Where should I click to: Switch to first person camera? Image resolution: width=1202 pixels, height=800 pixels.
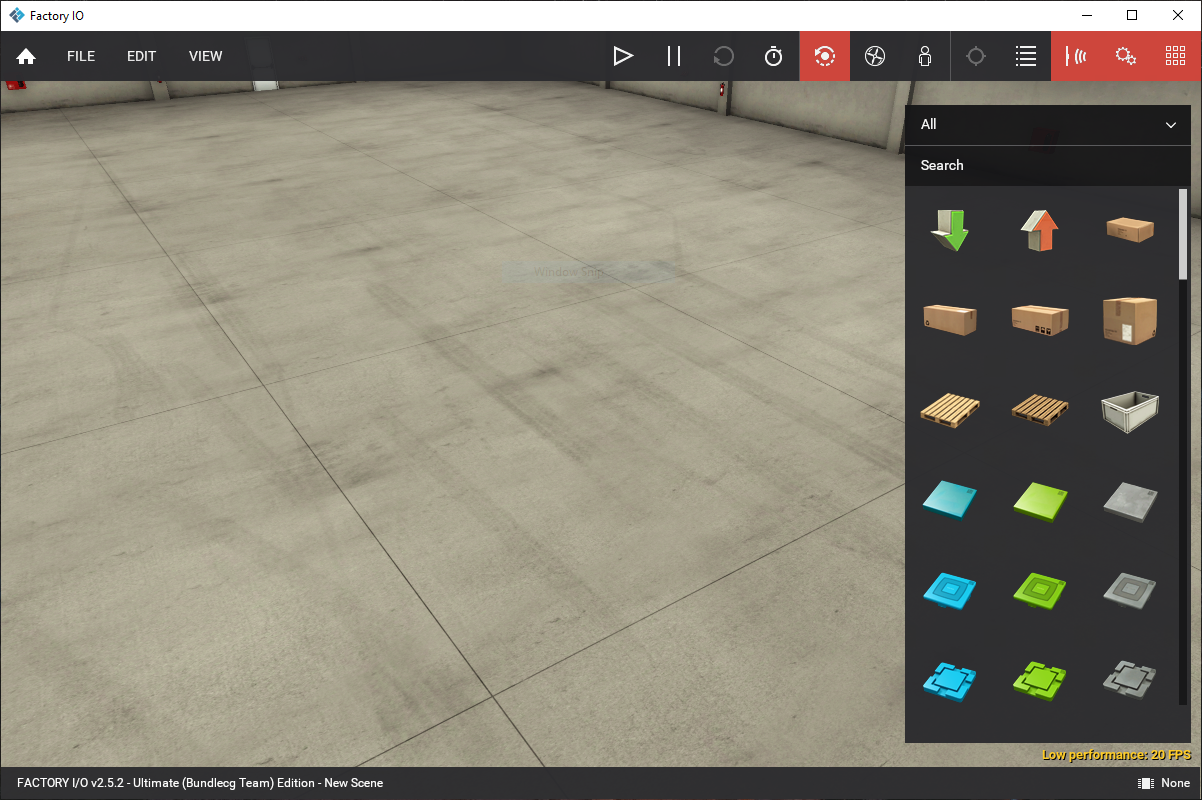point(925,56)
